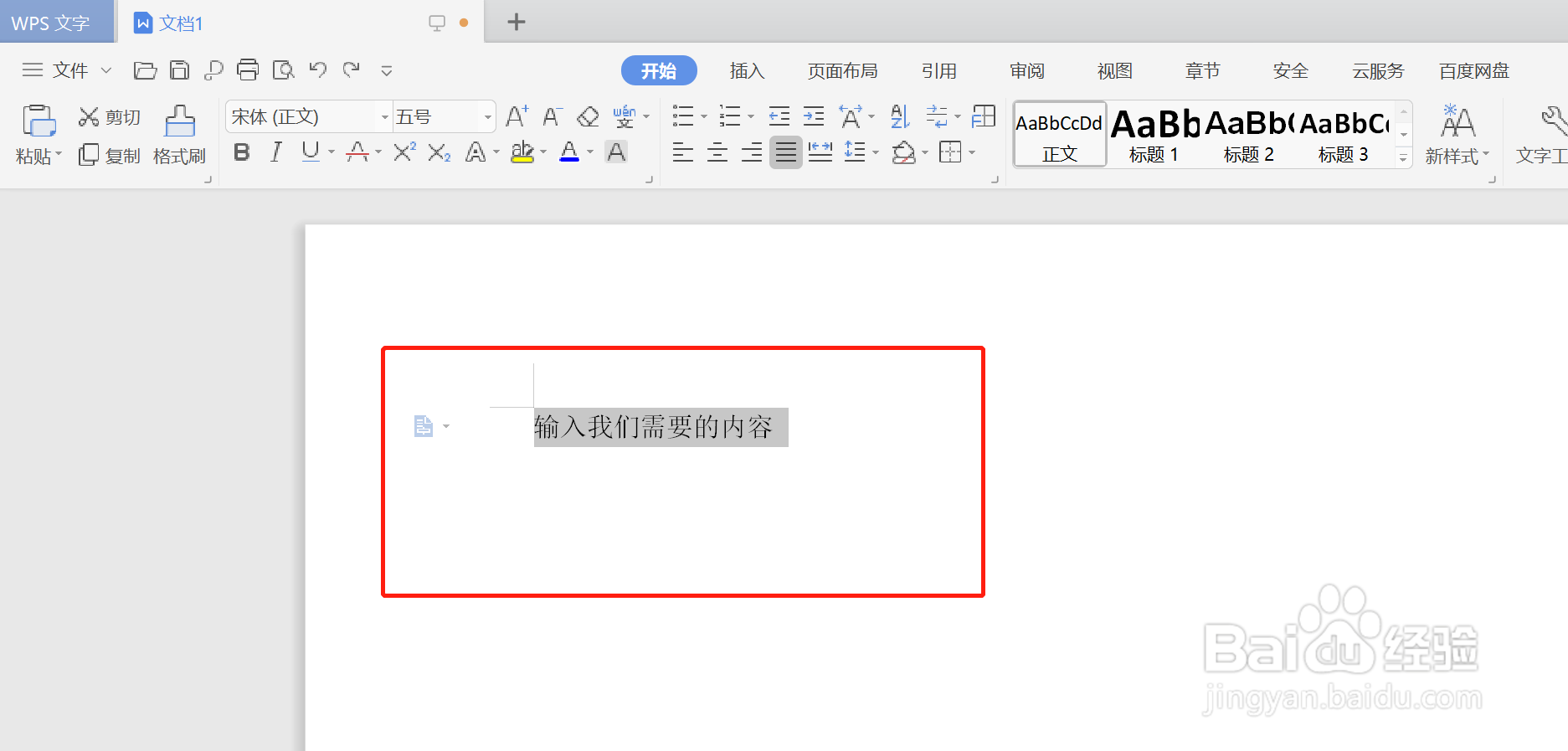Open Print Preview icon
This screenshot has width=1568, height=751.
point(283,70)
